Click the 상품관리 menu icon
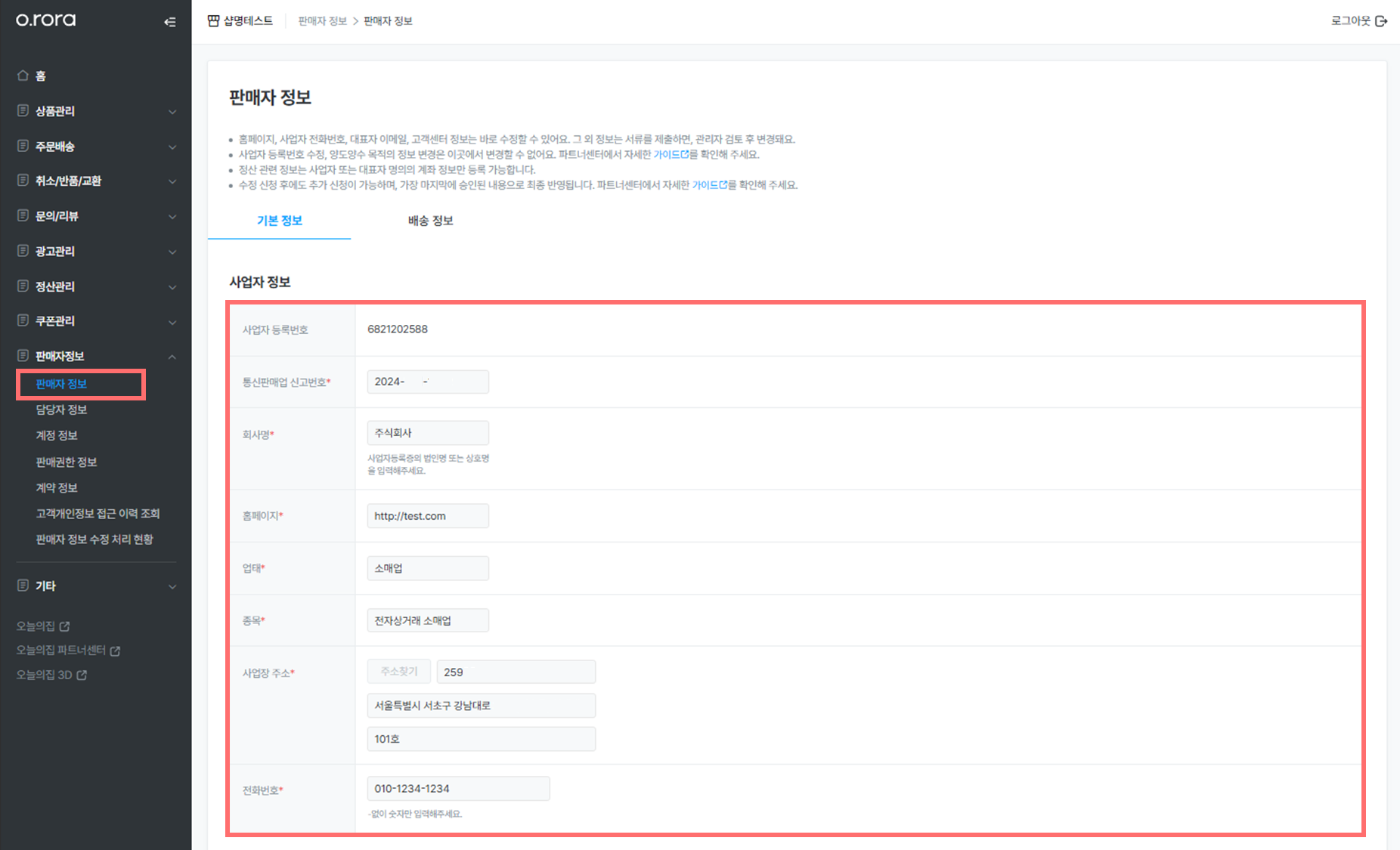Screen dimensions: 1400x850 (23, 111)
